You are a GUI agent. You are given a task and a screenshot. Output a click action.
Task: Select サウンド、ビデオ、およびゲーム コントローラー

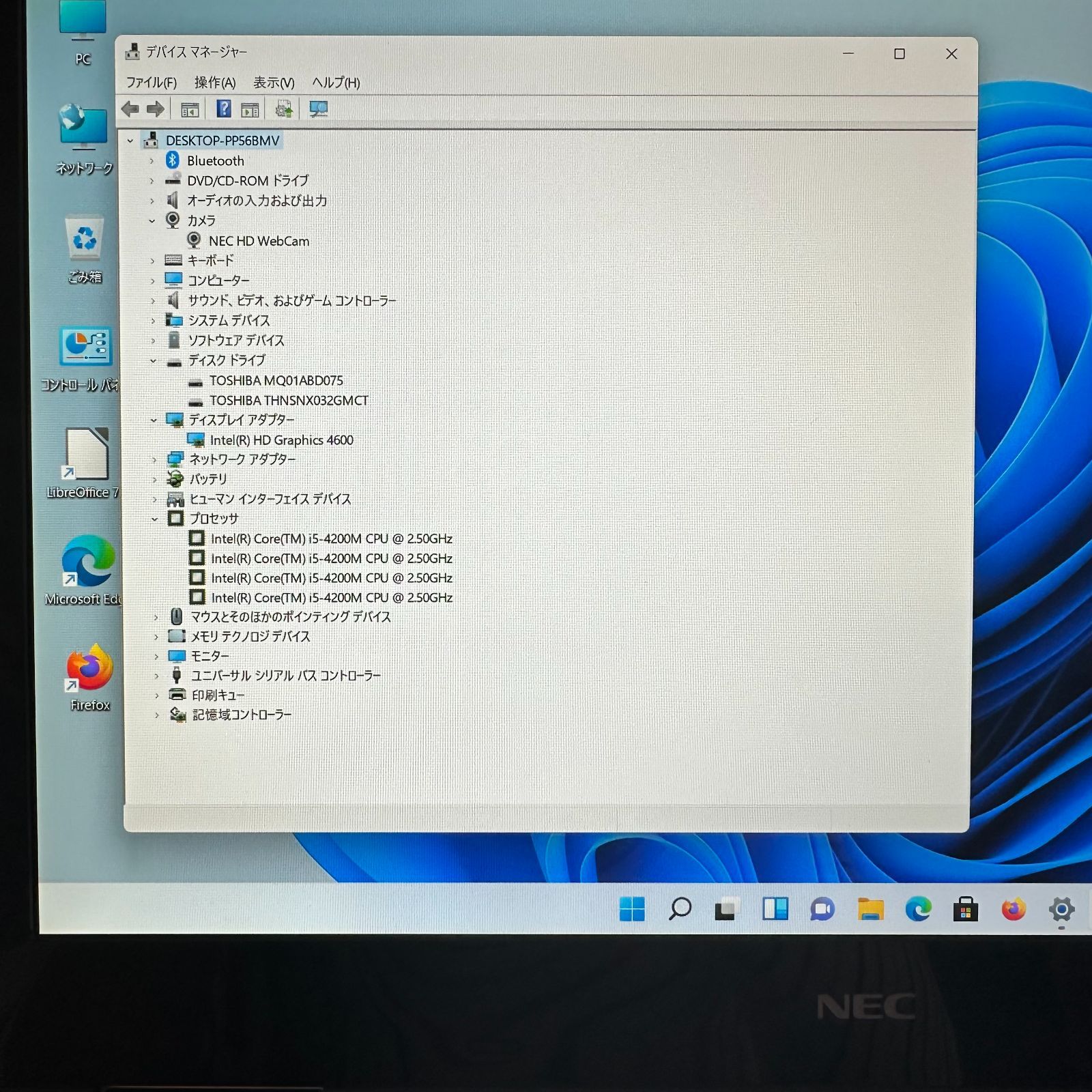pyautogui.click(x=291, y=300)
